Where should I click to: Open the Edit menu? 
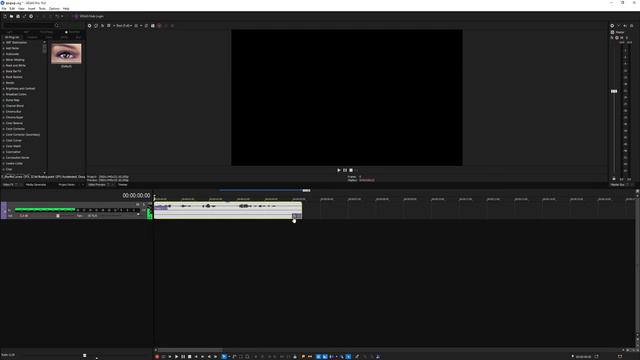pos(12,8)
